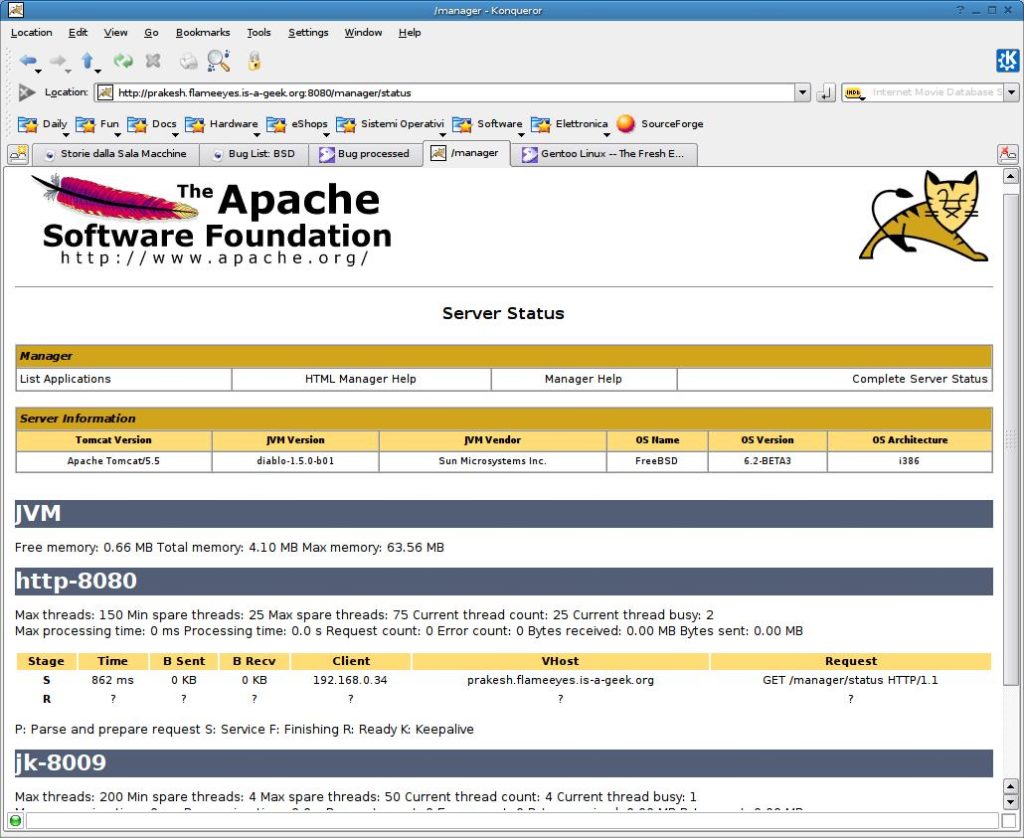This screenshot has width=1024, height=838.
Task: Open the Daily bookmark folder
Action: point(43,124)
